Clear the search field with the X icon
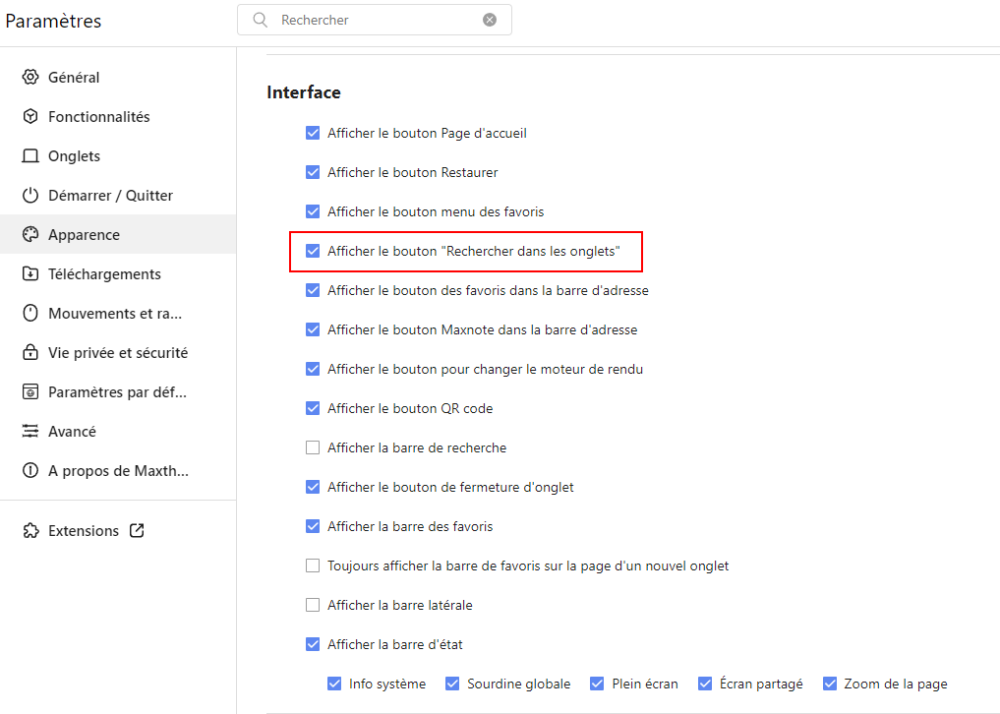Image resolution: width=1000 pixels, height=714 pixels. (x=489, y=20)
